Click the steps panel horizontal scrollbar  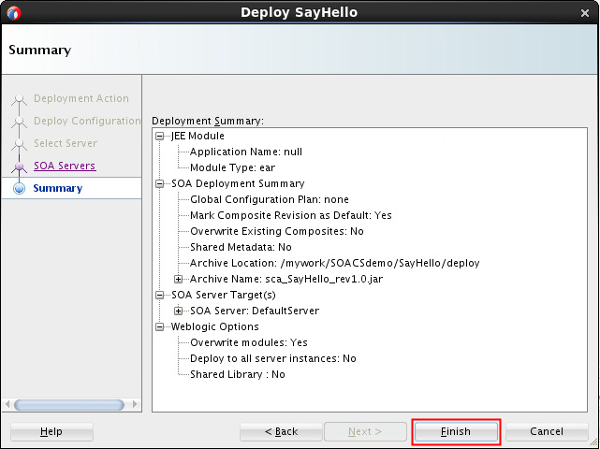[68, 404]
